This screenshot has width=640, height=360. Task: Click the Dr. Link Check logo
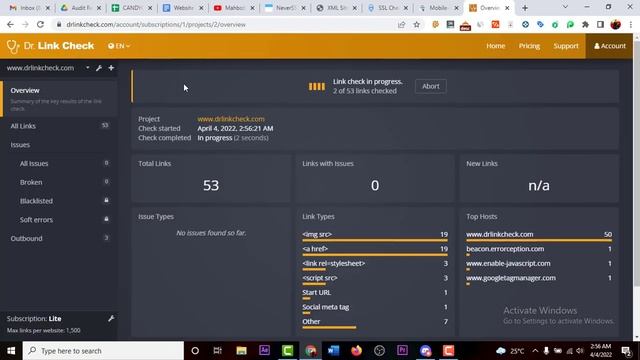pyautogui.click(x=51, y=46)
